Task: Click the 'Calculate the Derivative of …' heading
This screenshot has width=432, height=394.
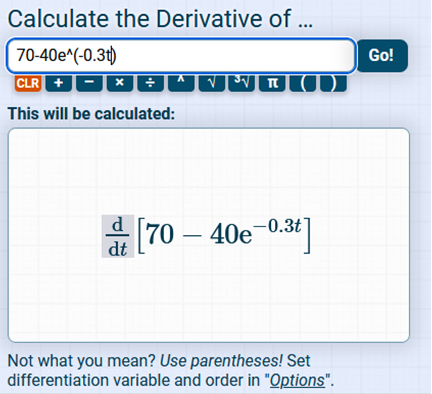Action: [160, 19]
